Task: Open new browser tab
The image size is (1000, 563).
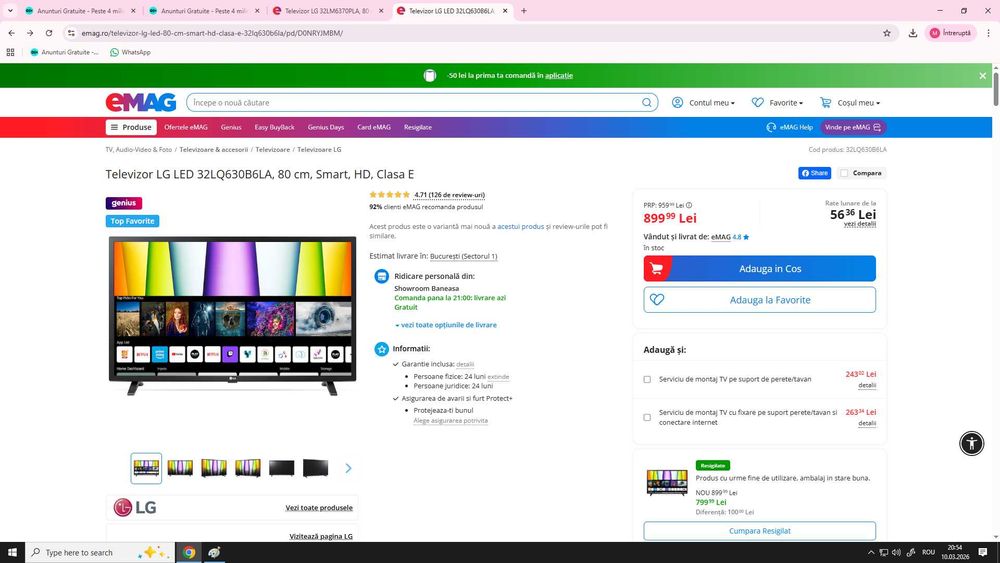Action: coord(524,11)
